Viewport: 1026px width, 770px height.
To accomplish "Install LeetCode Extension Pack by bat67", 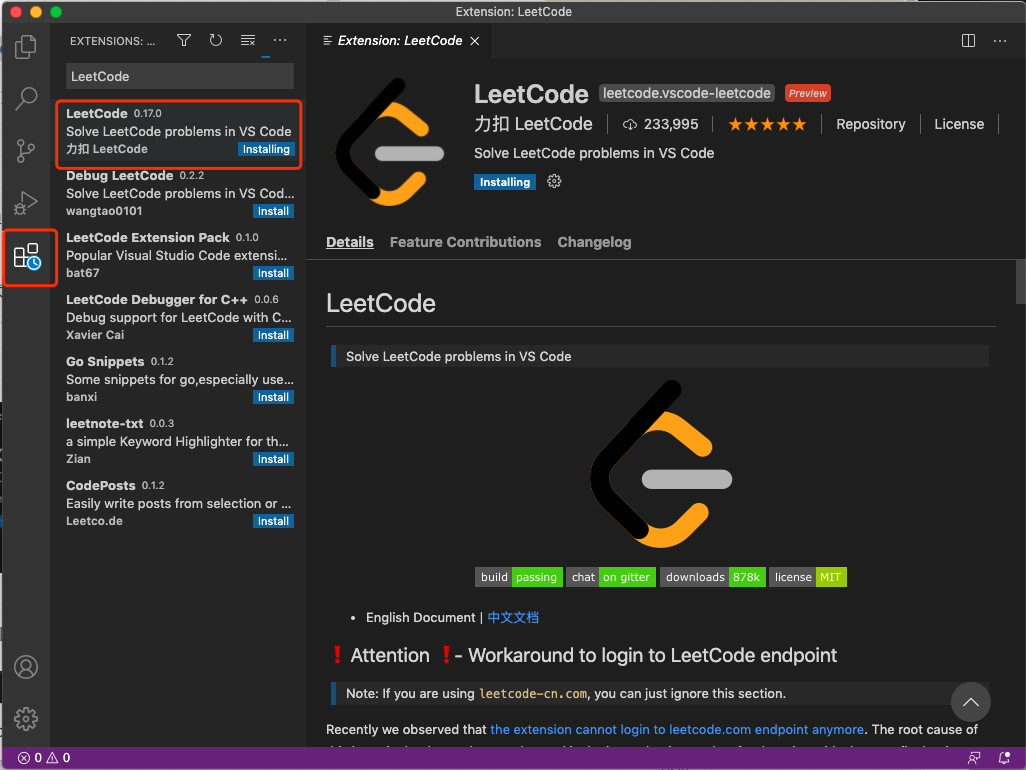I will click(x=273, y=273).
